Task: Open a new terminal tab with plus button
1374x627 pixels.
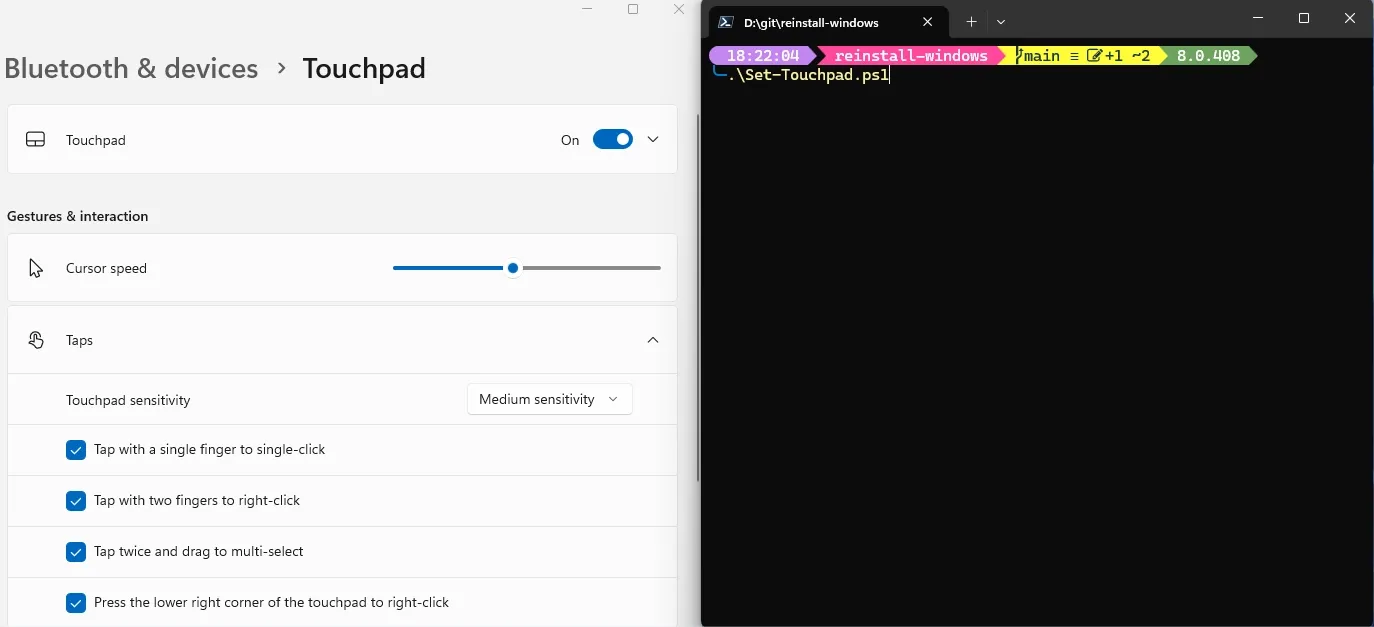Action: click(x=971, y=22)
